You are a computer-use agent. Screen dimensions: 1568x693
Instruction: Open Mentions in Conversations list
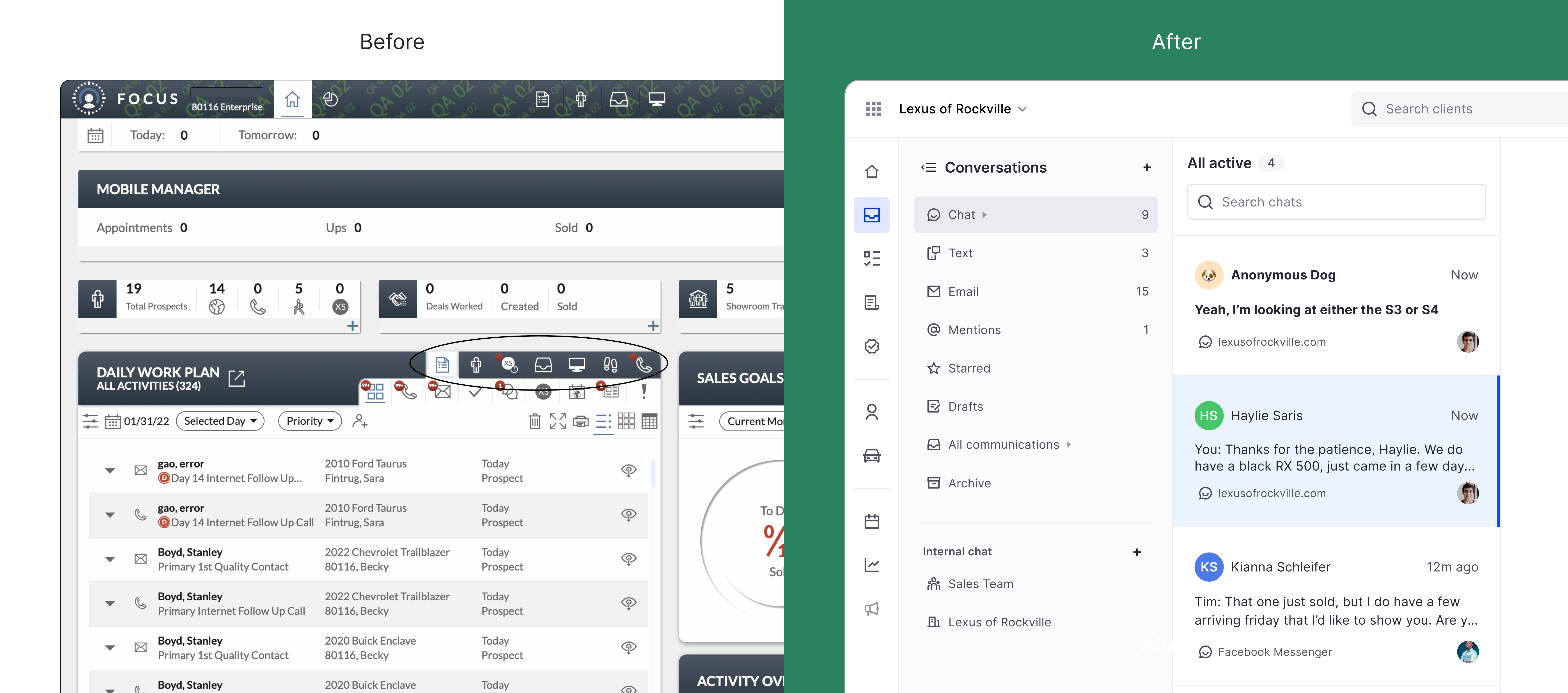pos(1035,330)
